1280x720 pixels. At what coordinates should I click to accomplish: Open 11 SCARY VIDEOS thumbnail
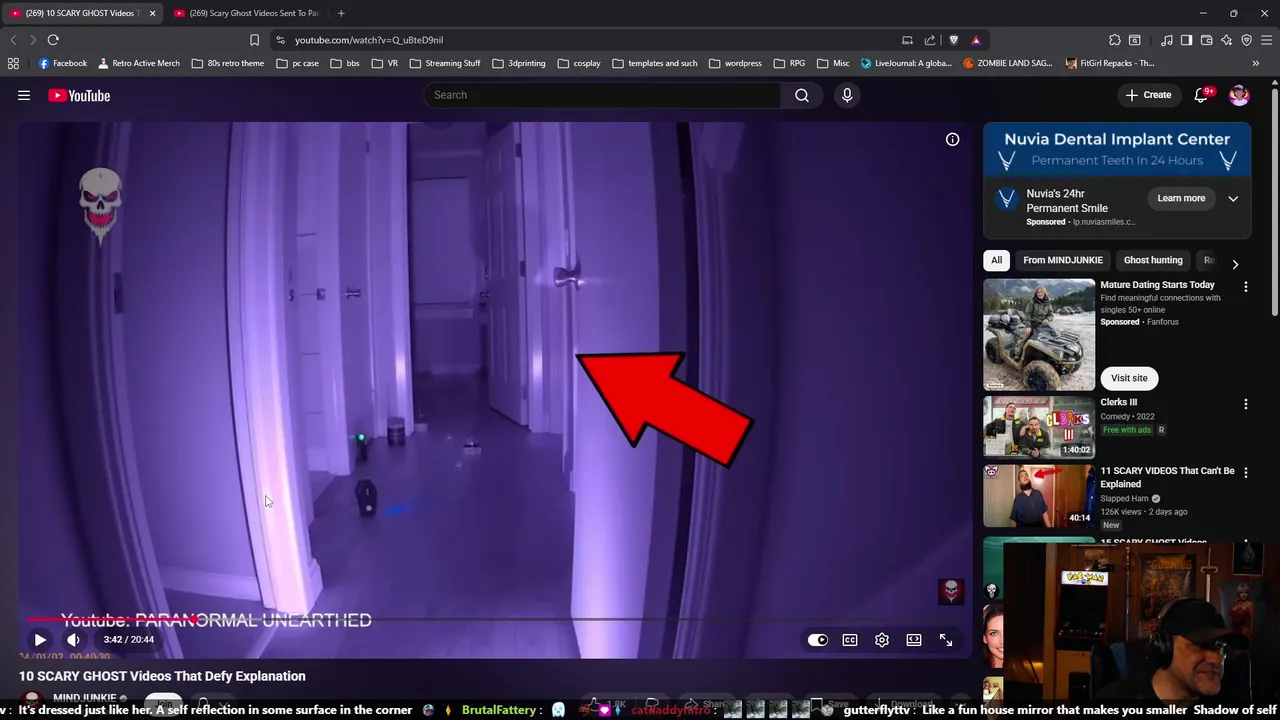click(x=1039, y=495)
